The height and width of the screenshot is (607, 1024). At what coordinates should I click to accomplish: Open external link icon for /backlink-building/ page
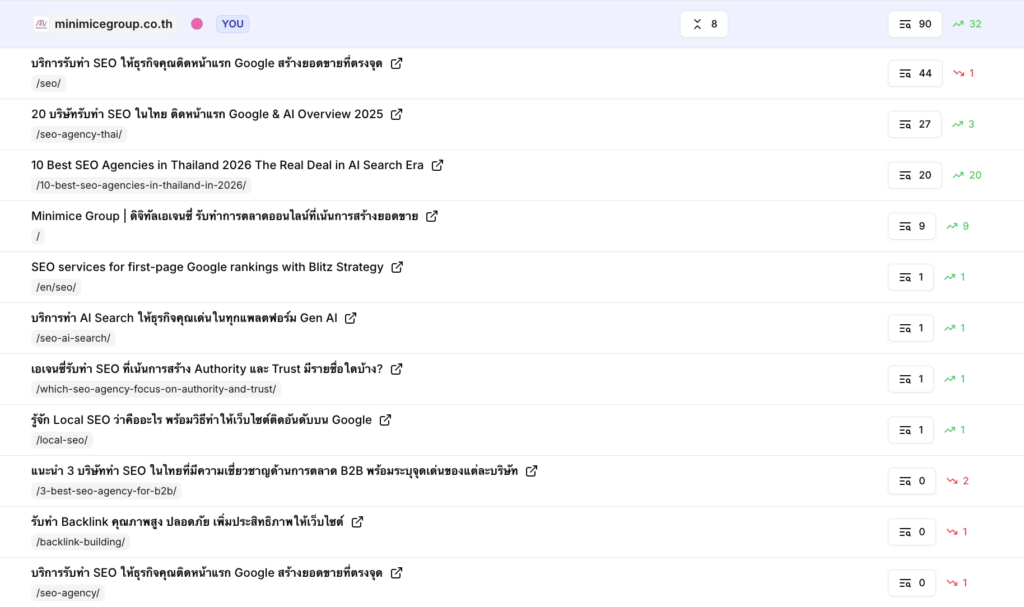pyautogui.click(x=357, y=522)
